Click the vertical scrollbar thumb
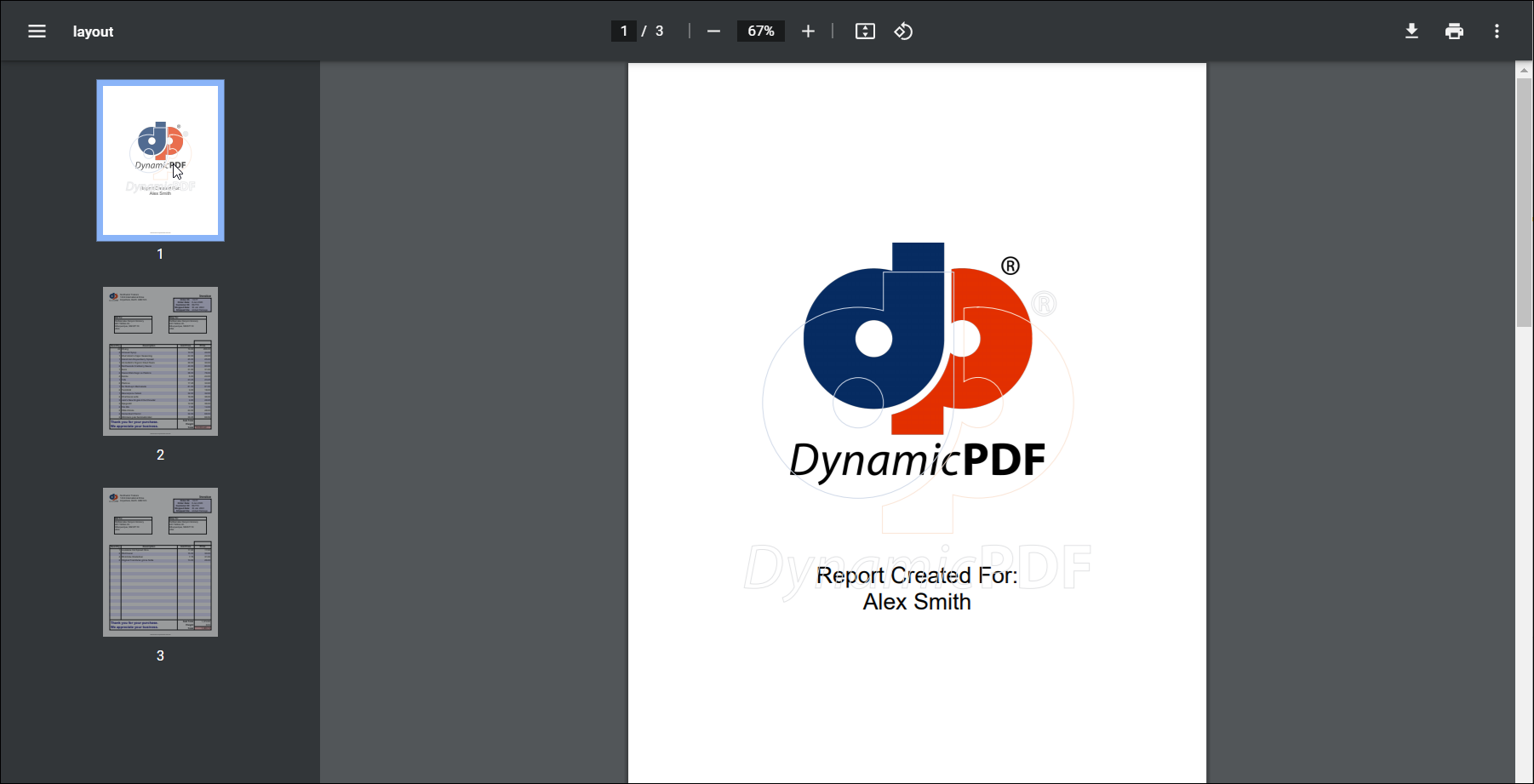Screen dimensions: 1534x784 click(x=1524, y=202)
